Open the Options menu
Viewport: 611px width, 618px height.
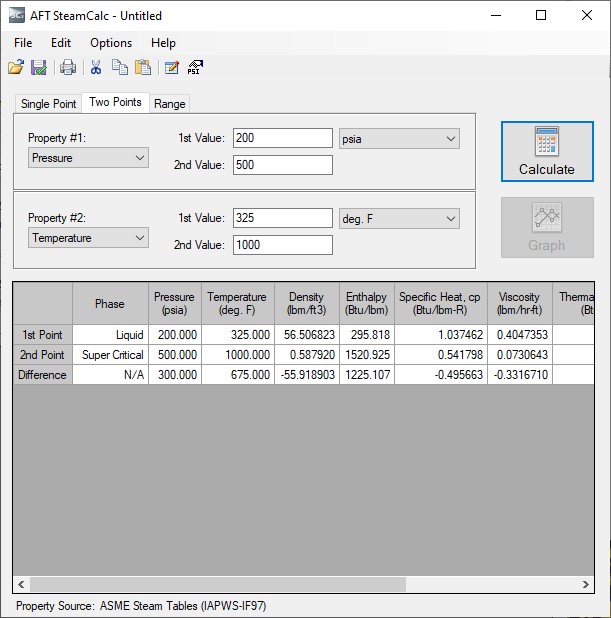111,43
